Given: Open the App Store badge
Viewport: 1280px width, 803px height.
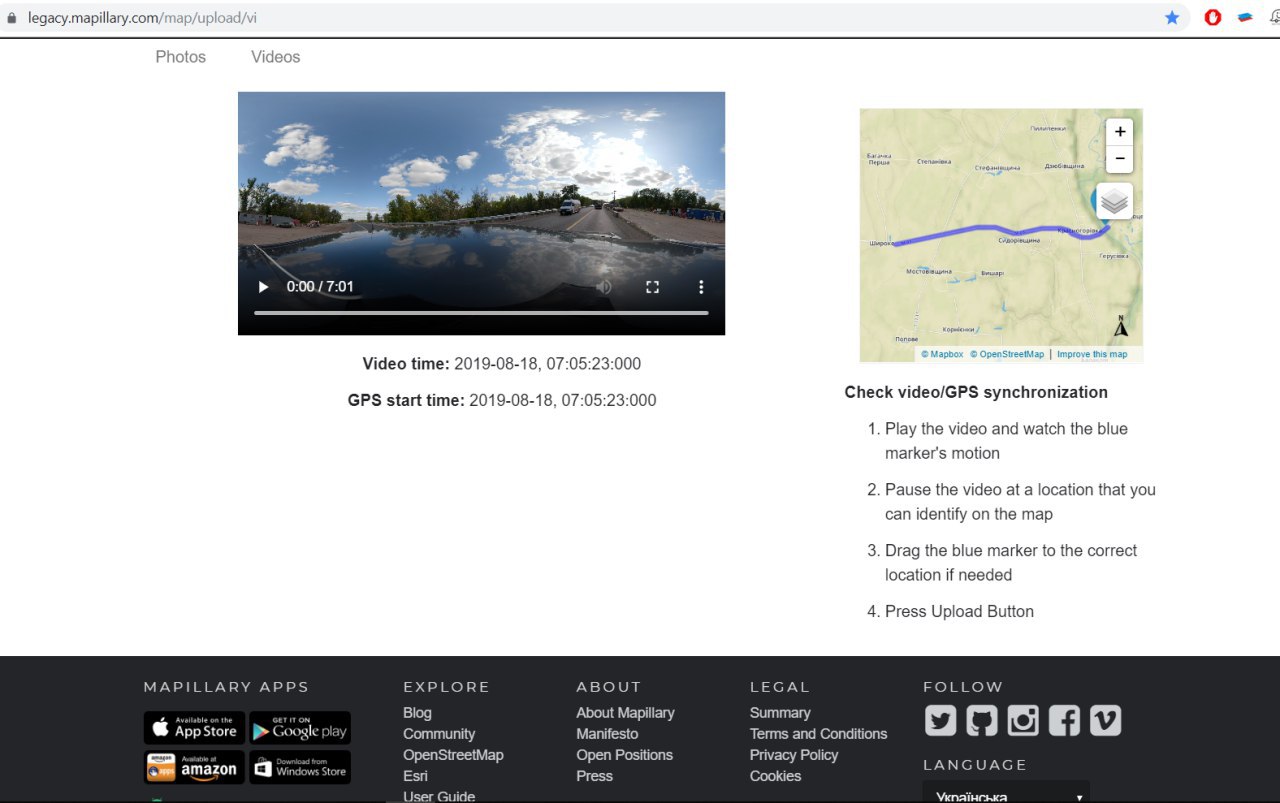Looking at the screenshot, I should coord(194,727).
